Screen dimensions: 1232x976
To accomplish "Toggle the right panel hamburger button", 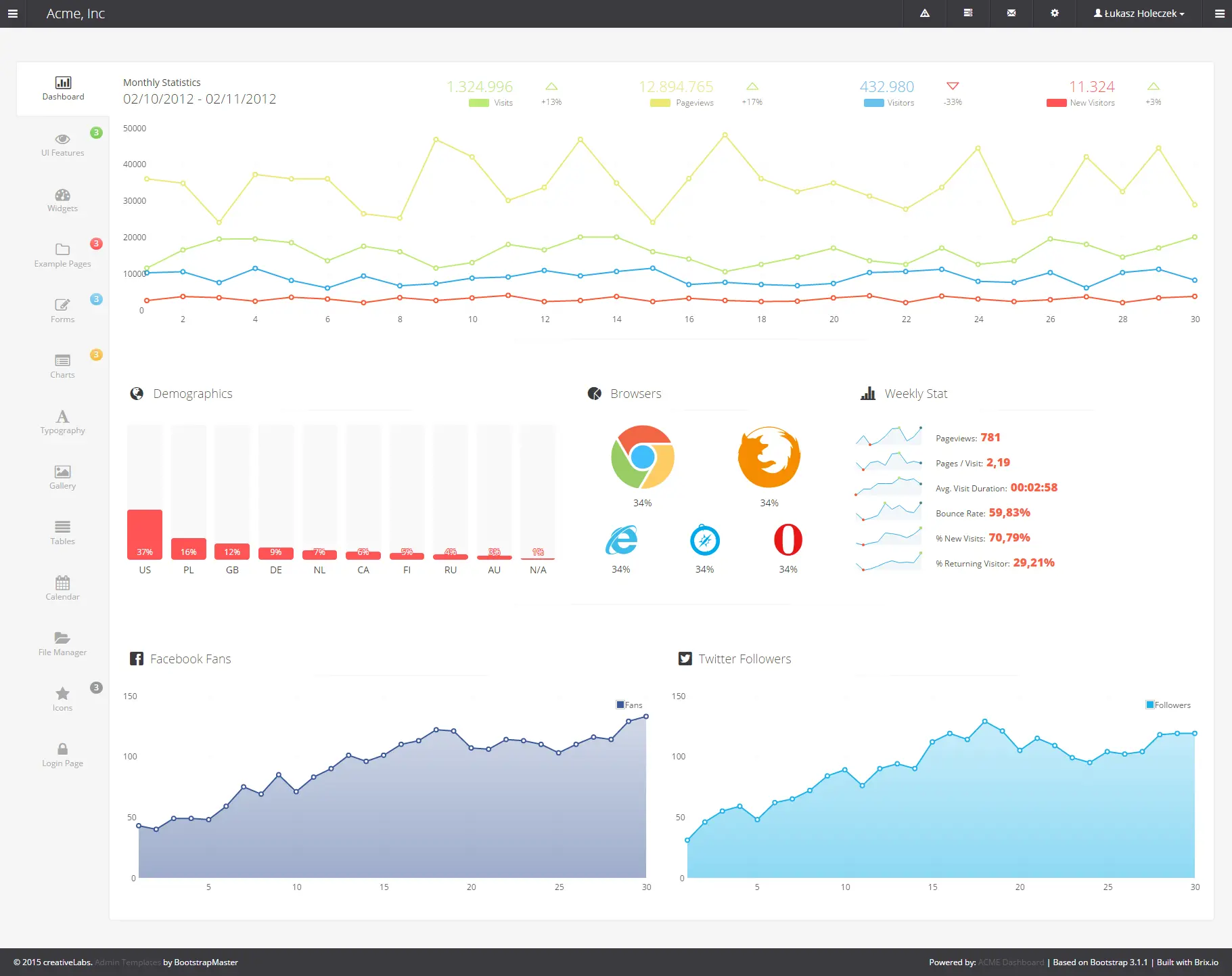I will (x=1219, y=14).
